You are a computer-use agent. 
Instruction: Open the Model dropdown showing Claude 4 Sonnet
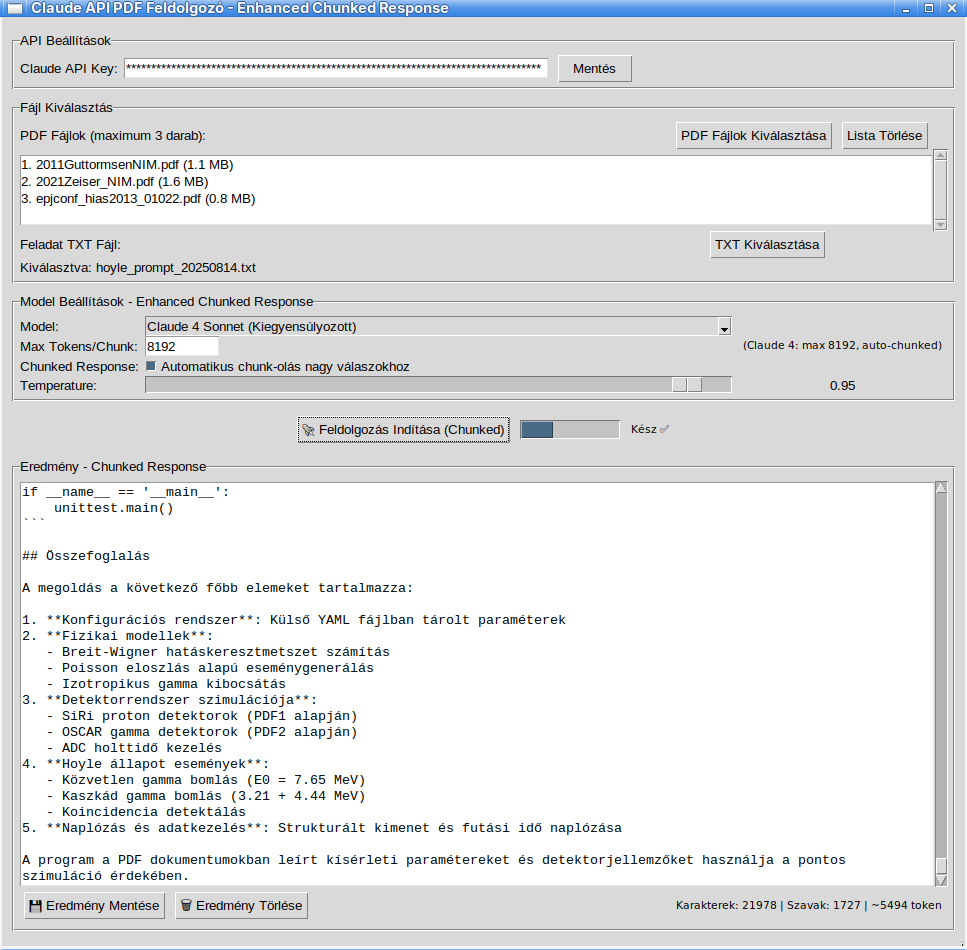438,326
